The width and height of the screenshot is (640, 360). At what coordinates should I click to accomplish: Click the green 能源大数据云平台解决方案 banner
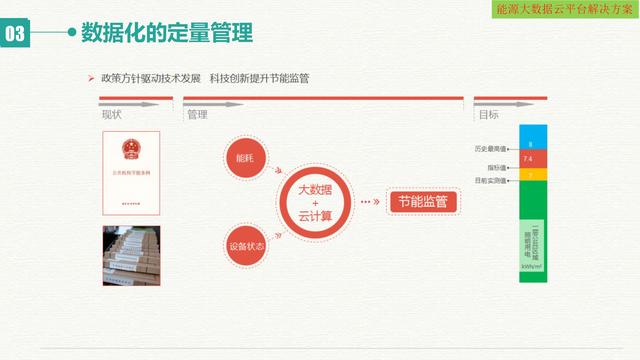click(564, 9)
